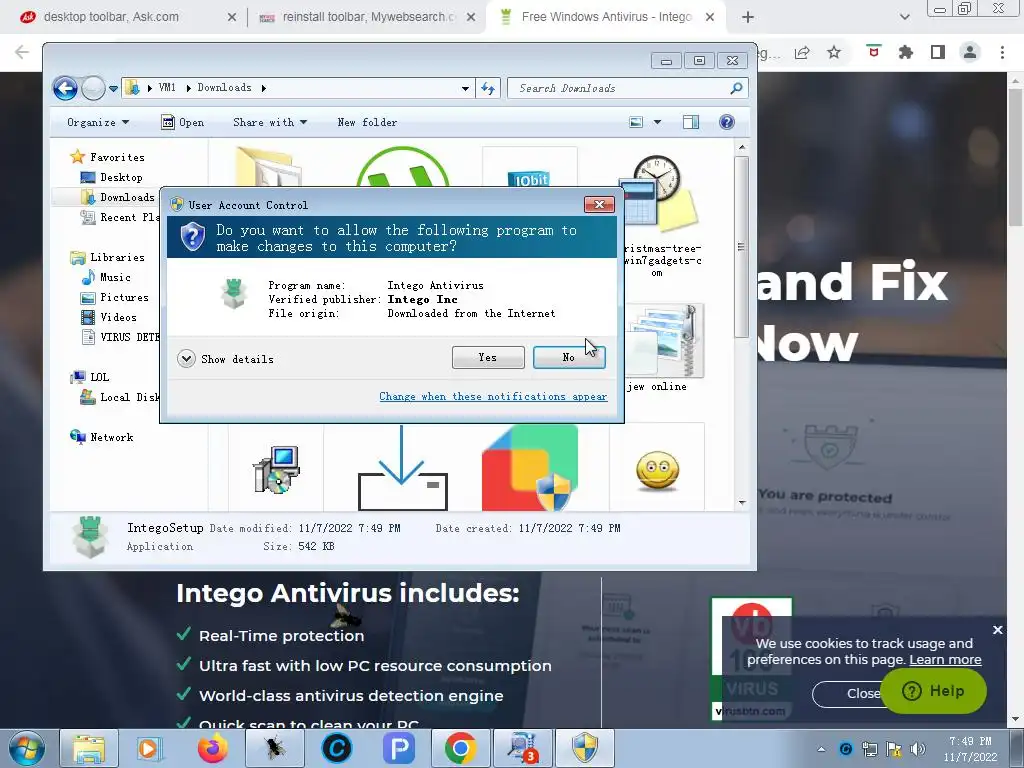Click VM1 in the address breadcrumb
The width and height of the screenshot is (1024, 768).
point(167,88)
